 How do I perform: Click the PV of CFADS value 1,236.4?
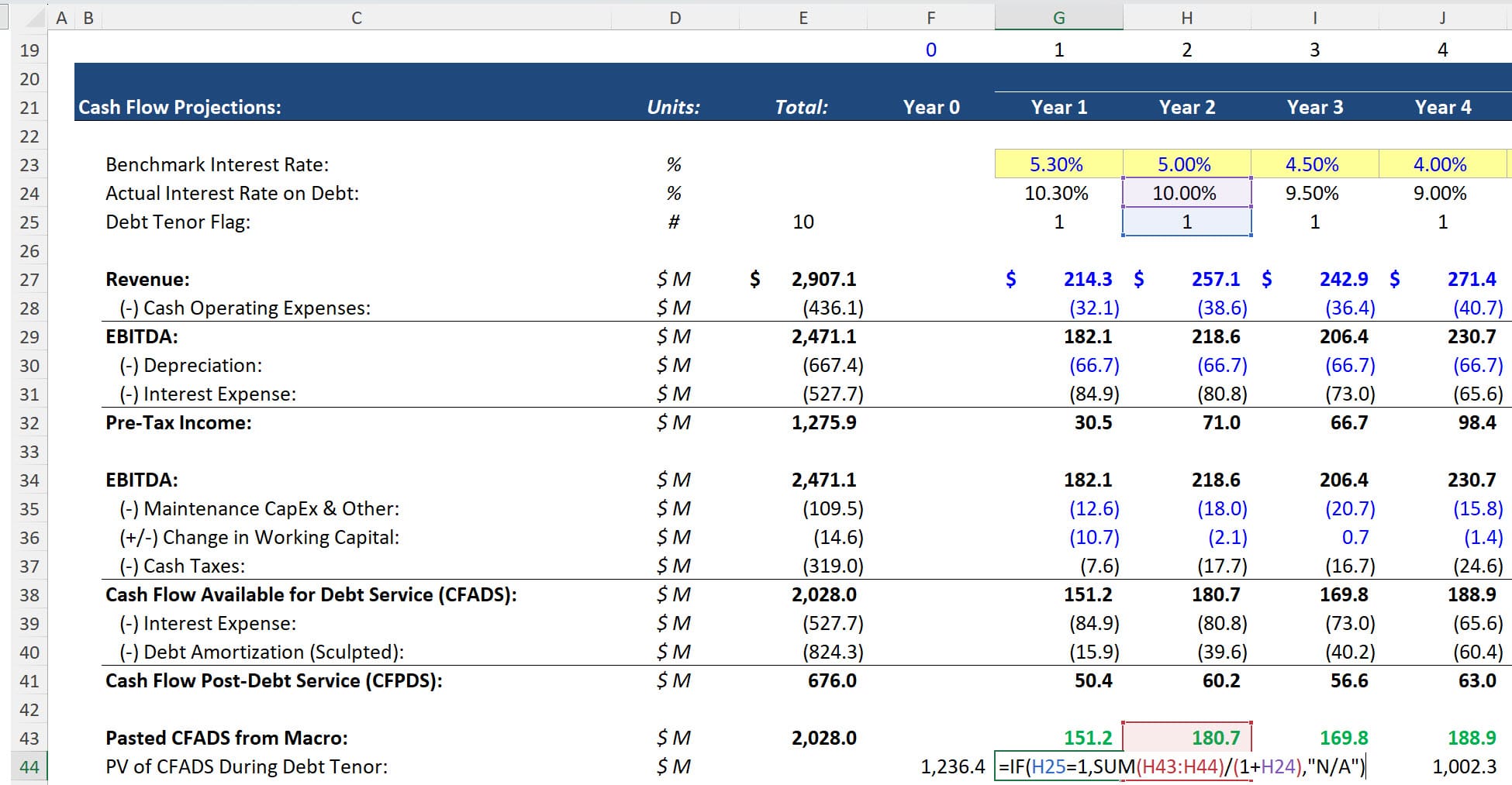(x=950, y=766)
